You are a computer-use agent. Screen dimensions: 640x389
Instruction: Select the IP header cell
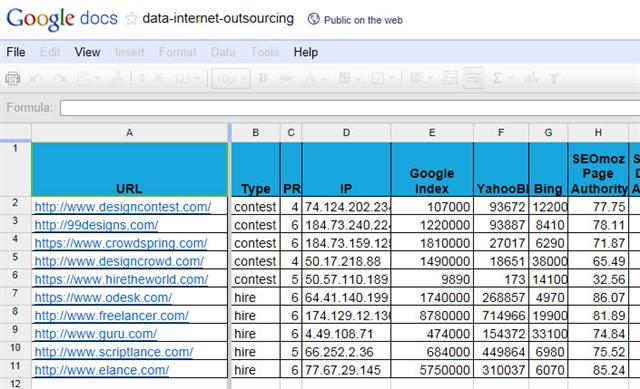(x=346, y=169)
